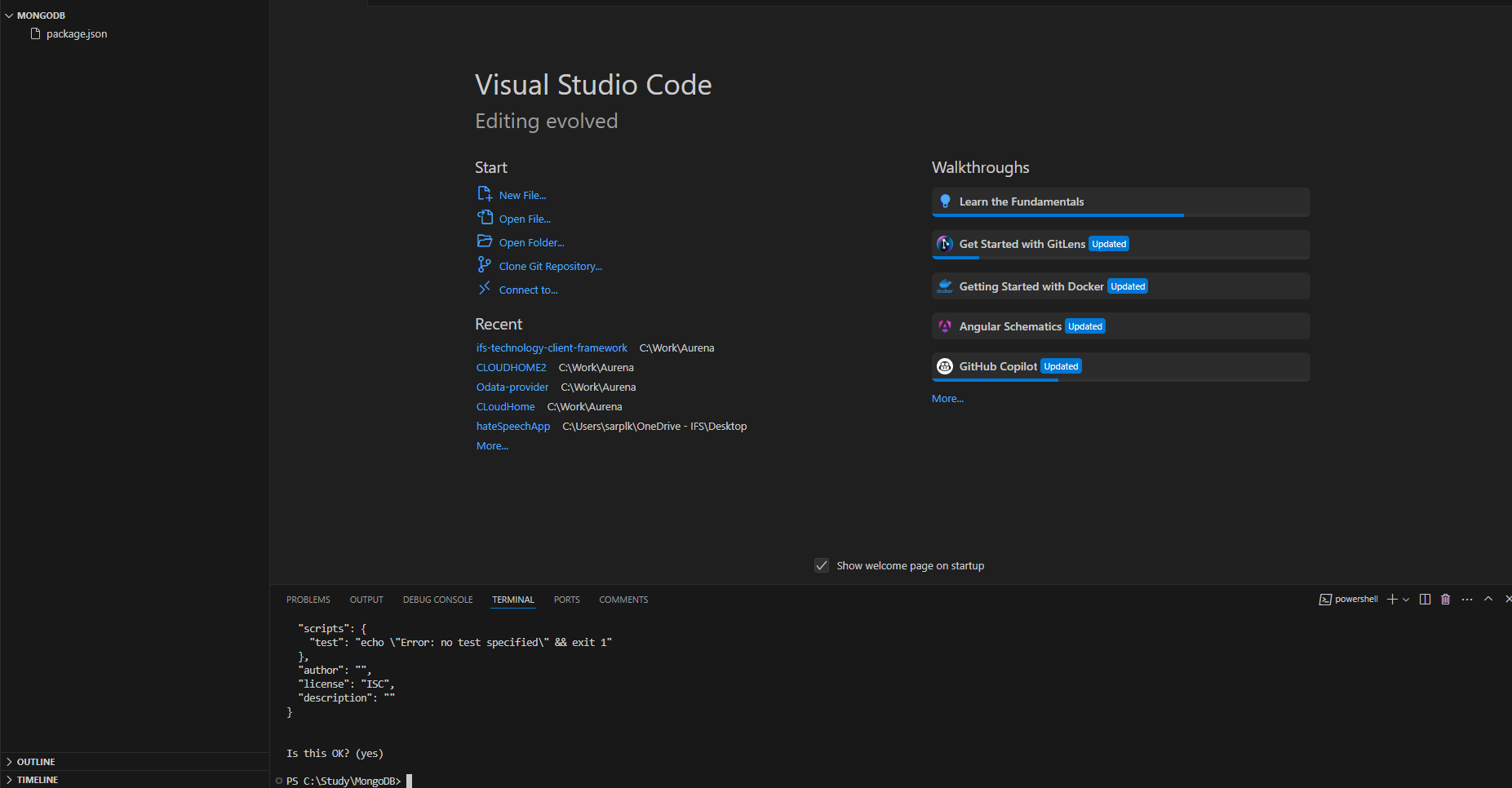Split the terminal panel
The height and width of the screenshot is (788, 1512).
(x=1425, y=600)
